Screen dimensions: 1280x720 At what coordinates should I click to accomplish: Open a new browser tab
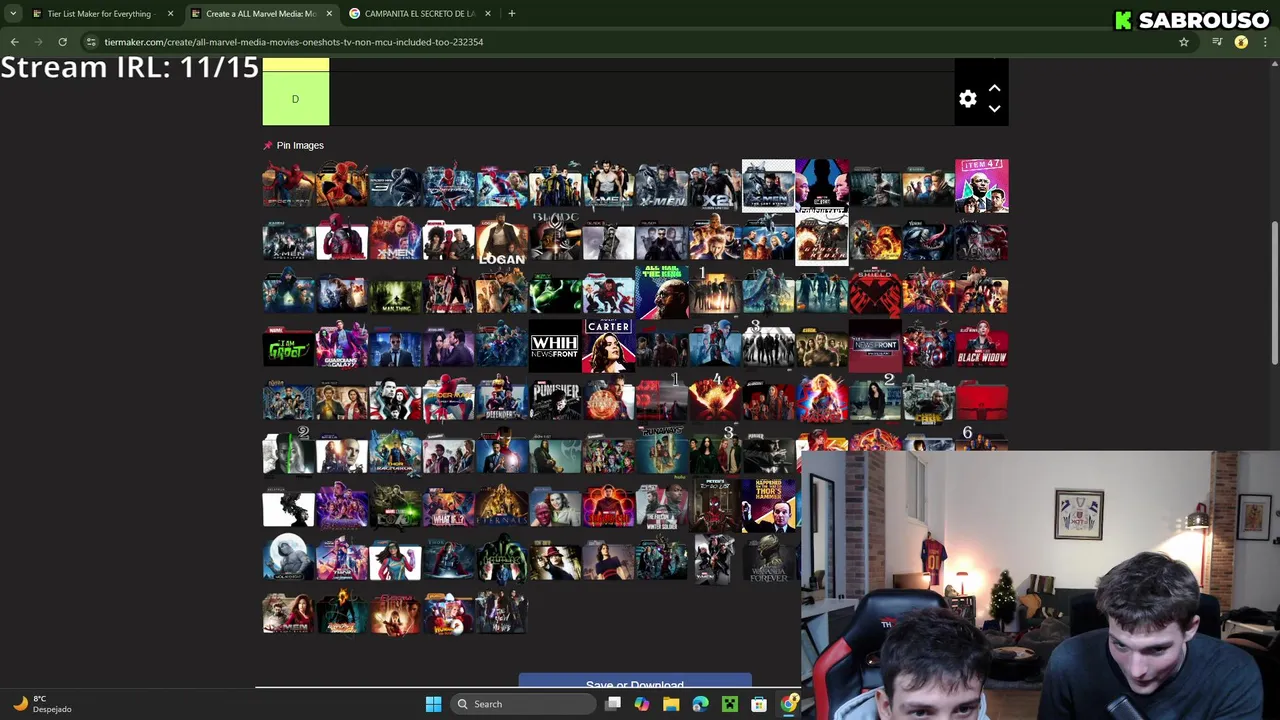[511, 14]
